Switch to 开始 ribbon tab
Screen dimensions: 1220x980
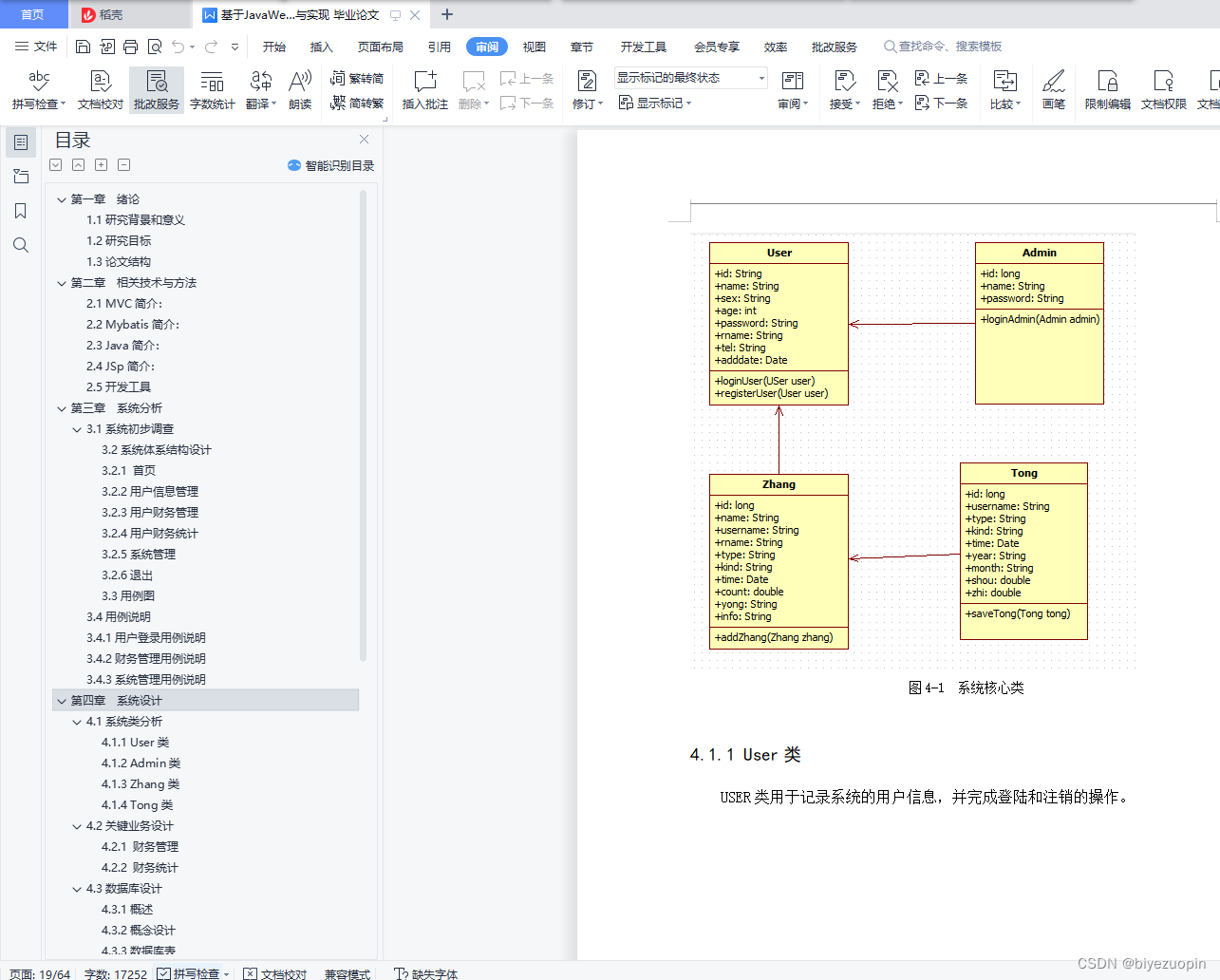[x=274, y=47]
